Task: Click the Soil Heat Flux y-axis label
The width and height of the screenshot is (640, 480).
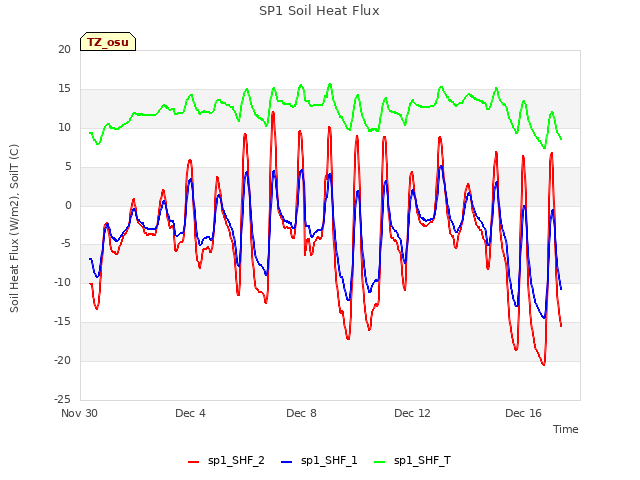Action: coord(14,228)
